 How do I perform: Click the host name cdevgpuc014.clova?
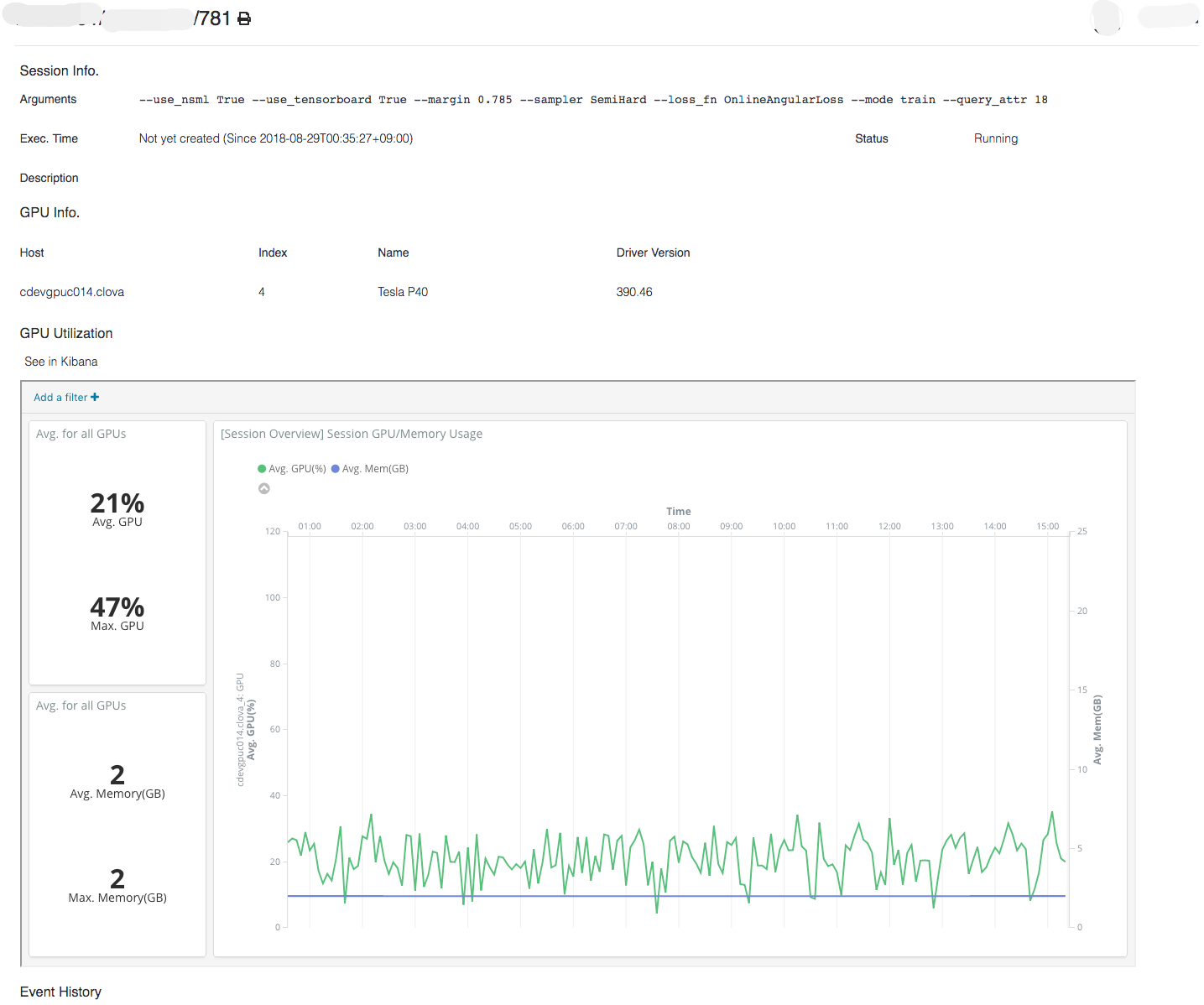tap(72, 292)
